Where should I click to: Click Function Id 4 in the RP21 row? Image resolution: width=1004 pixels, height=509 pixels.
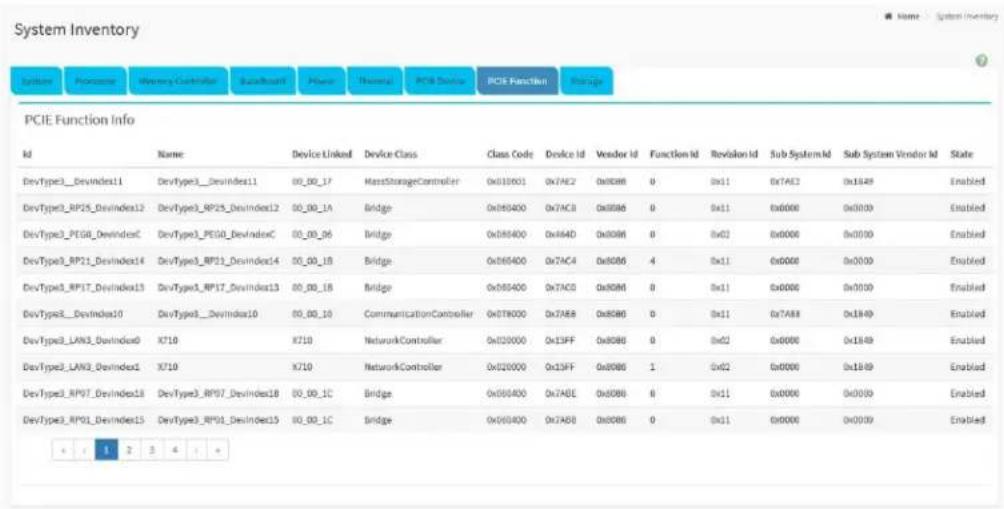[652, 261]
